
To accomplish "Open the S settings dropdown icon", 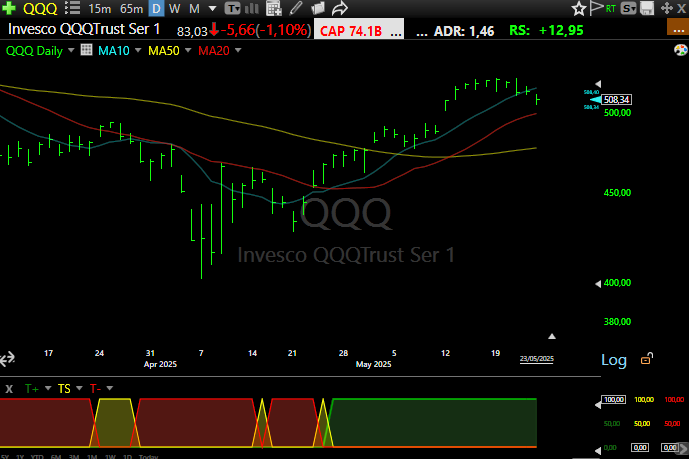I will (629, 8).
